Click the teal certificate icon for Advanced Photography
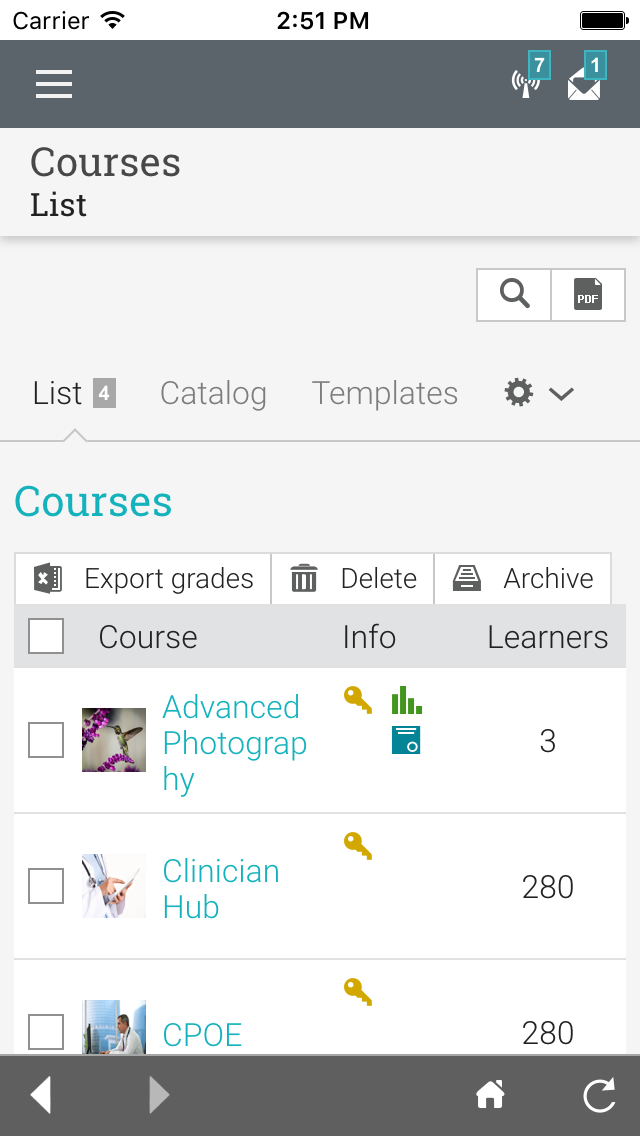640x1136 pixels. coord(406,740)
